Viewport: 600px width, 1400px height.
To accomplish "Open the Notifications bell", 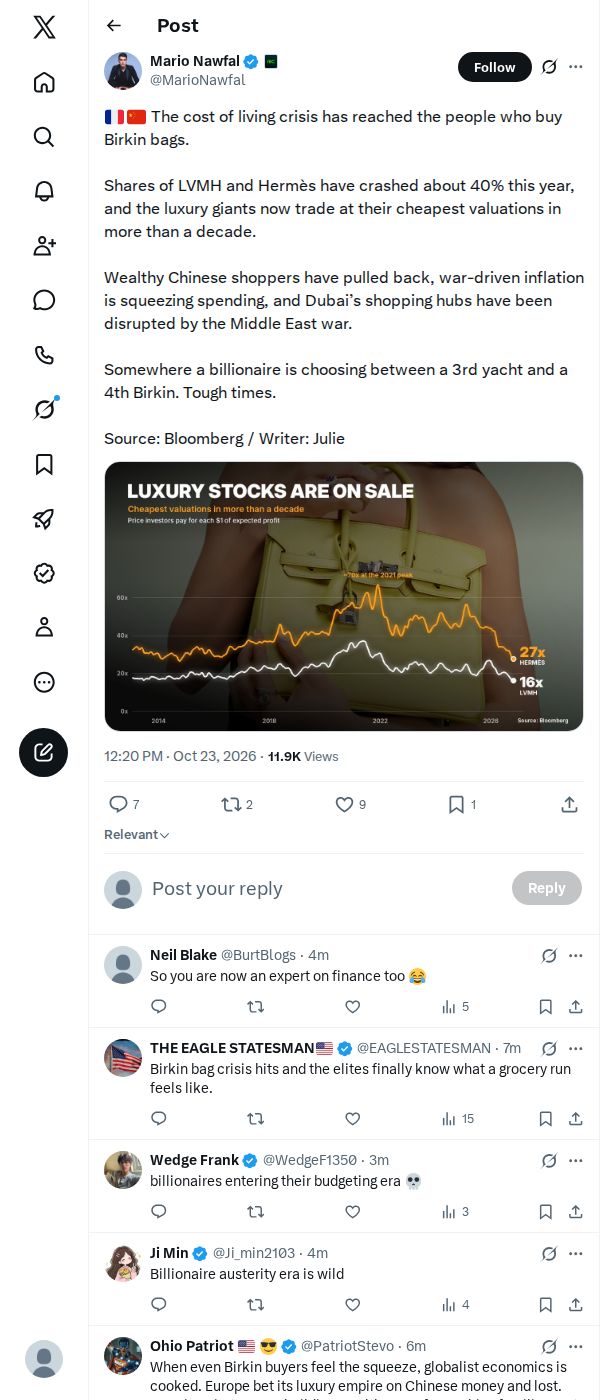I will [x=44, y=191].
